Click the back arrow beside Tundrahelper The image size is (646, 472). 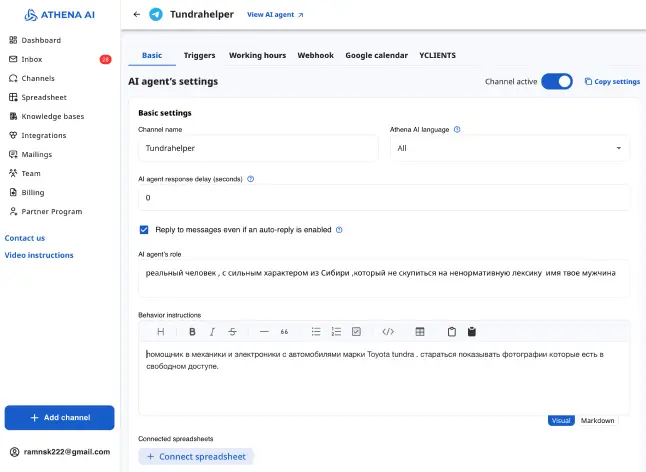pyautogui.click(x=137, y=15)
